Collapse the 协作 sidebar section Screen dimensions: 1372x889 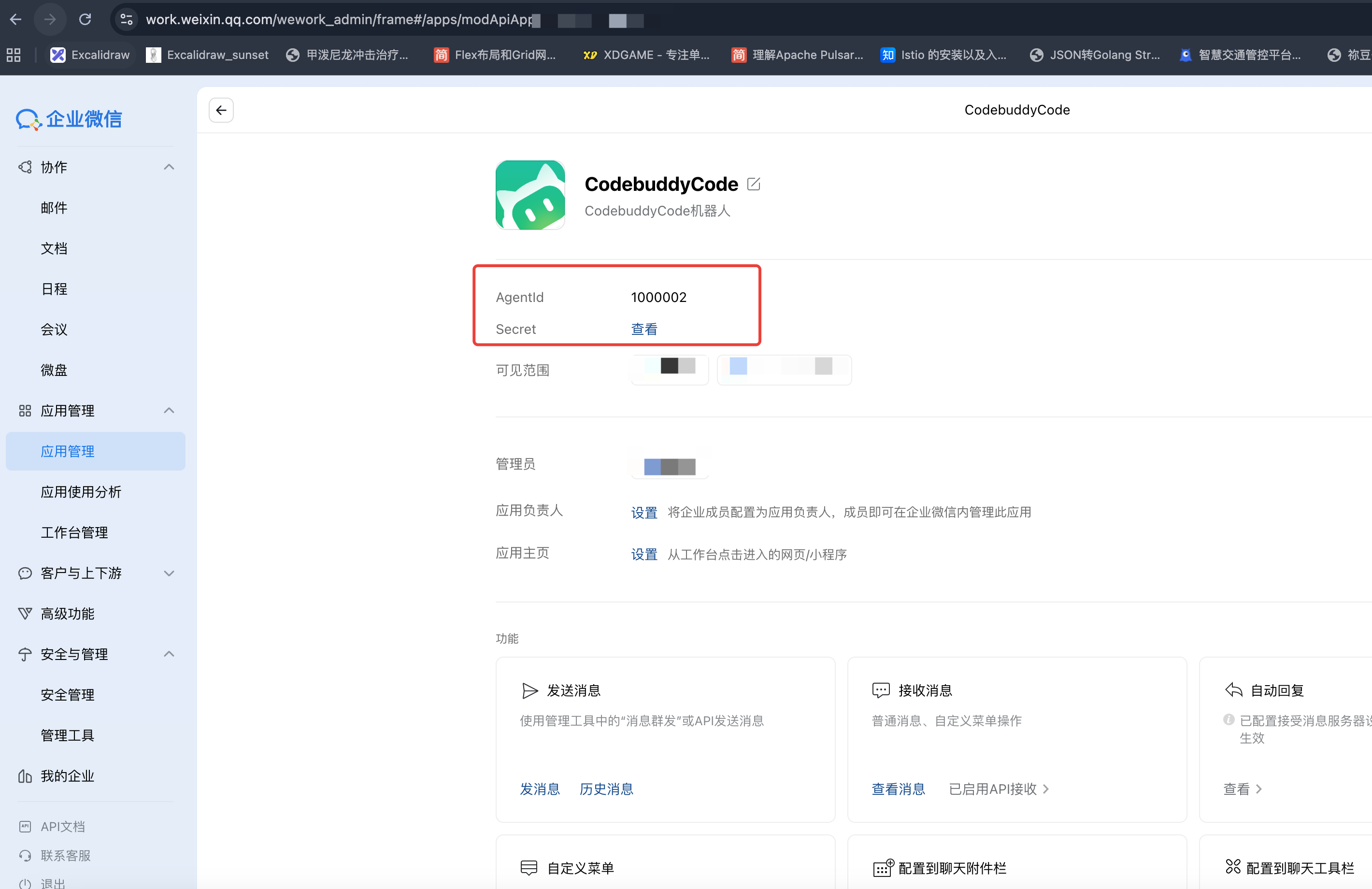point(169,167)
